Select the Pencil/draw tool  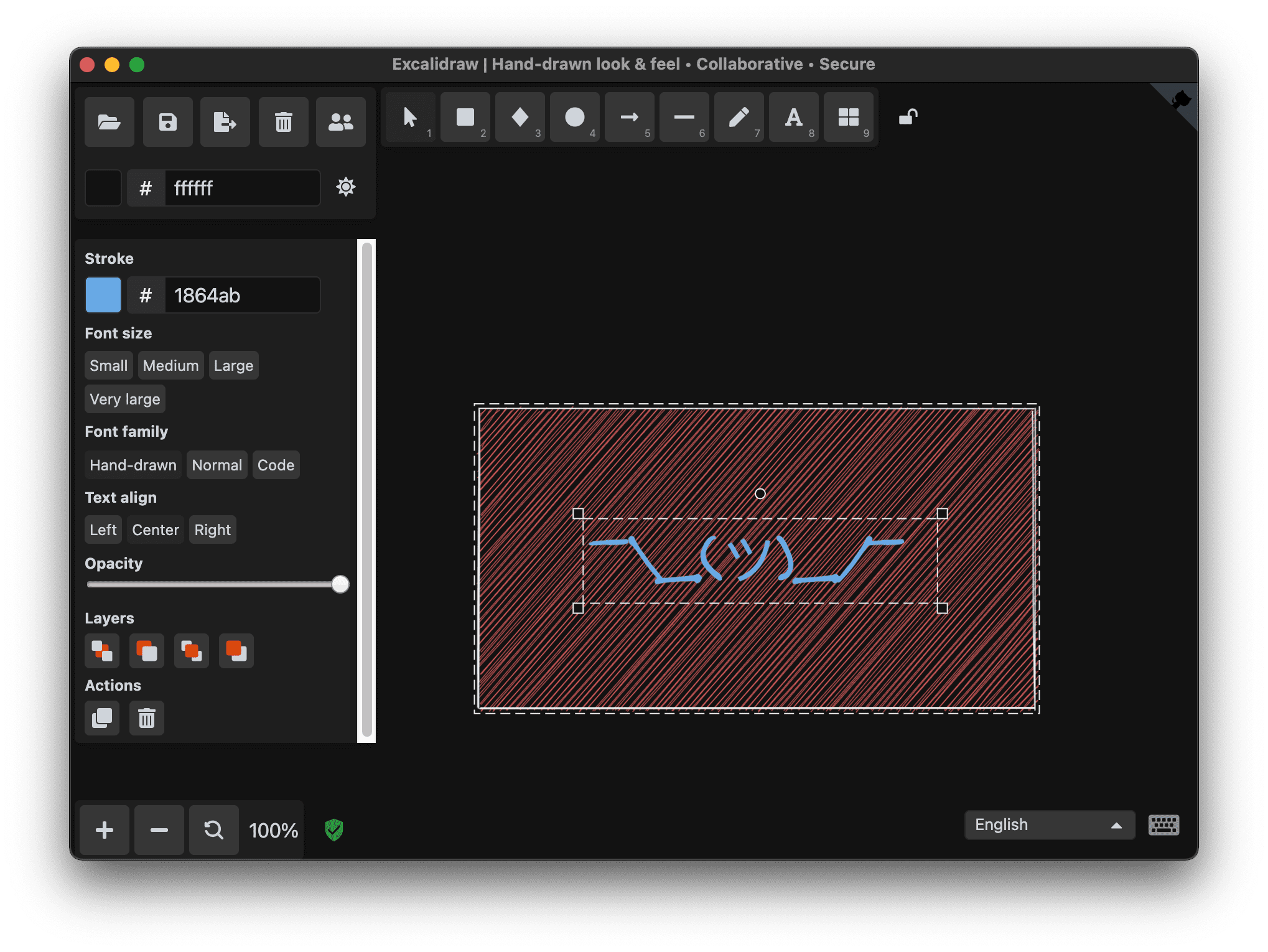[x=741, y=119]
